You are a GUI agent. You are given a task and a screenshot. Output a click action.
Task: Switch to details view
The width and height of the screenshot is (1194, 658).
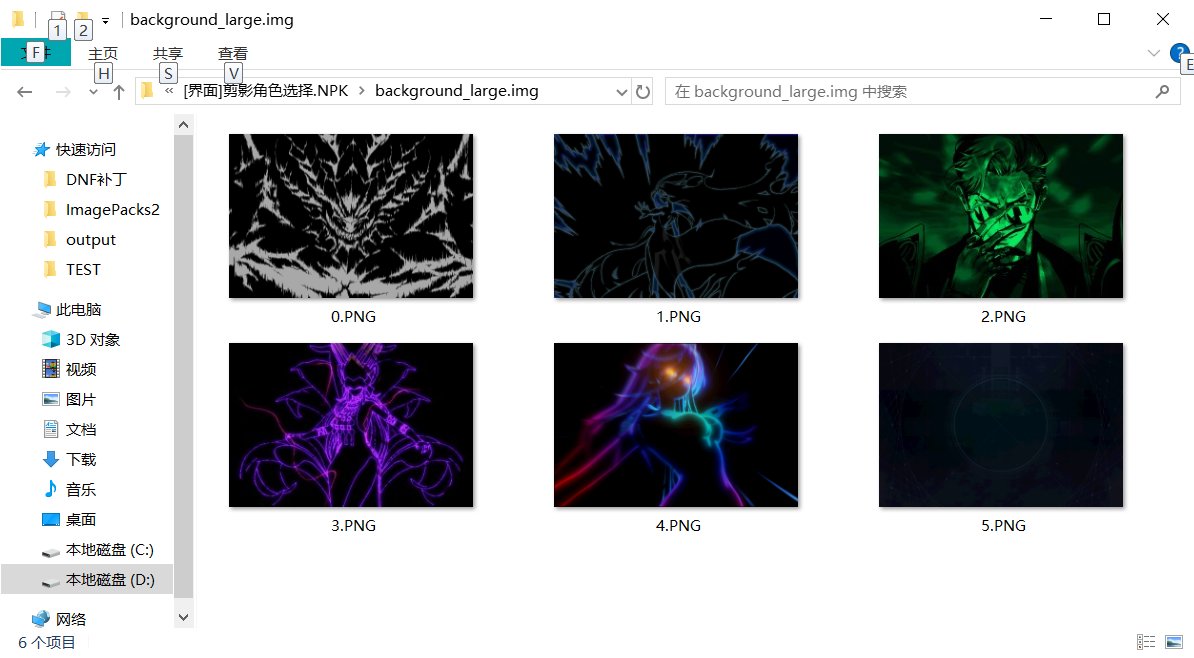(x=1146, y=643)
